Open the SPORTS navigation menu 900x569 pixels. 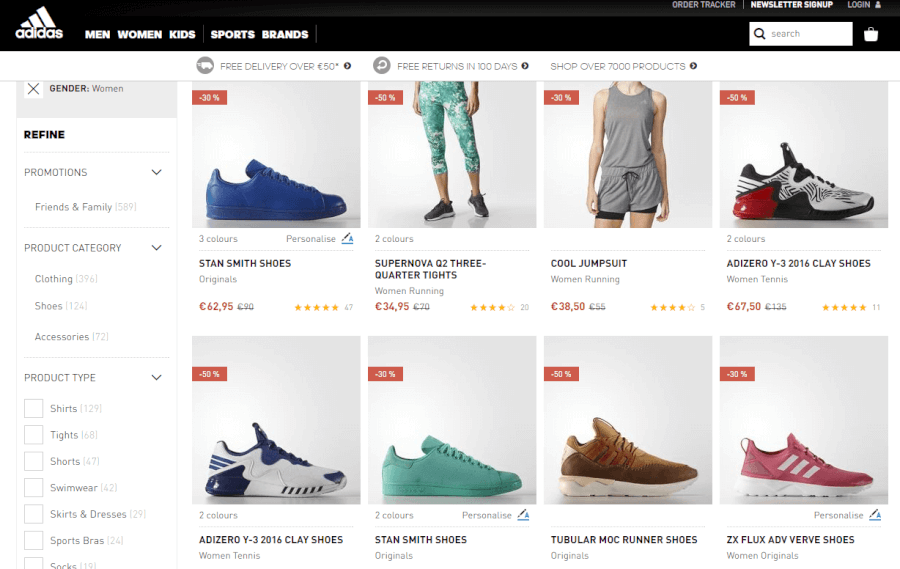tap(232, 34)
